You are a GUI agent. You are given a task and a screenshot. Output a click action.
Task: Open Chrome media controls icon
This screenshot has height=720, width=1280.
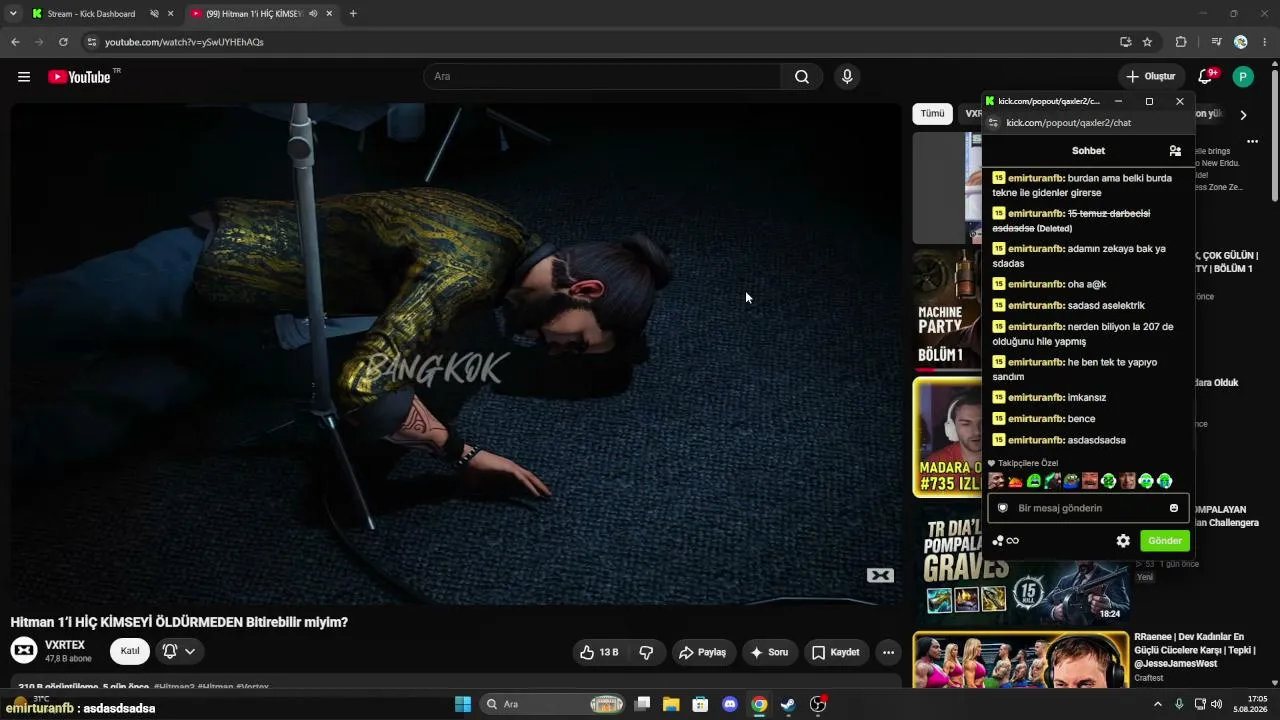[1216, 42]
